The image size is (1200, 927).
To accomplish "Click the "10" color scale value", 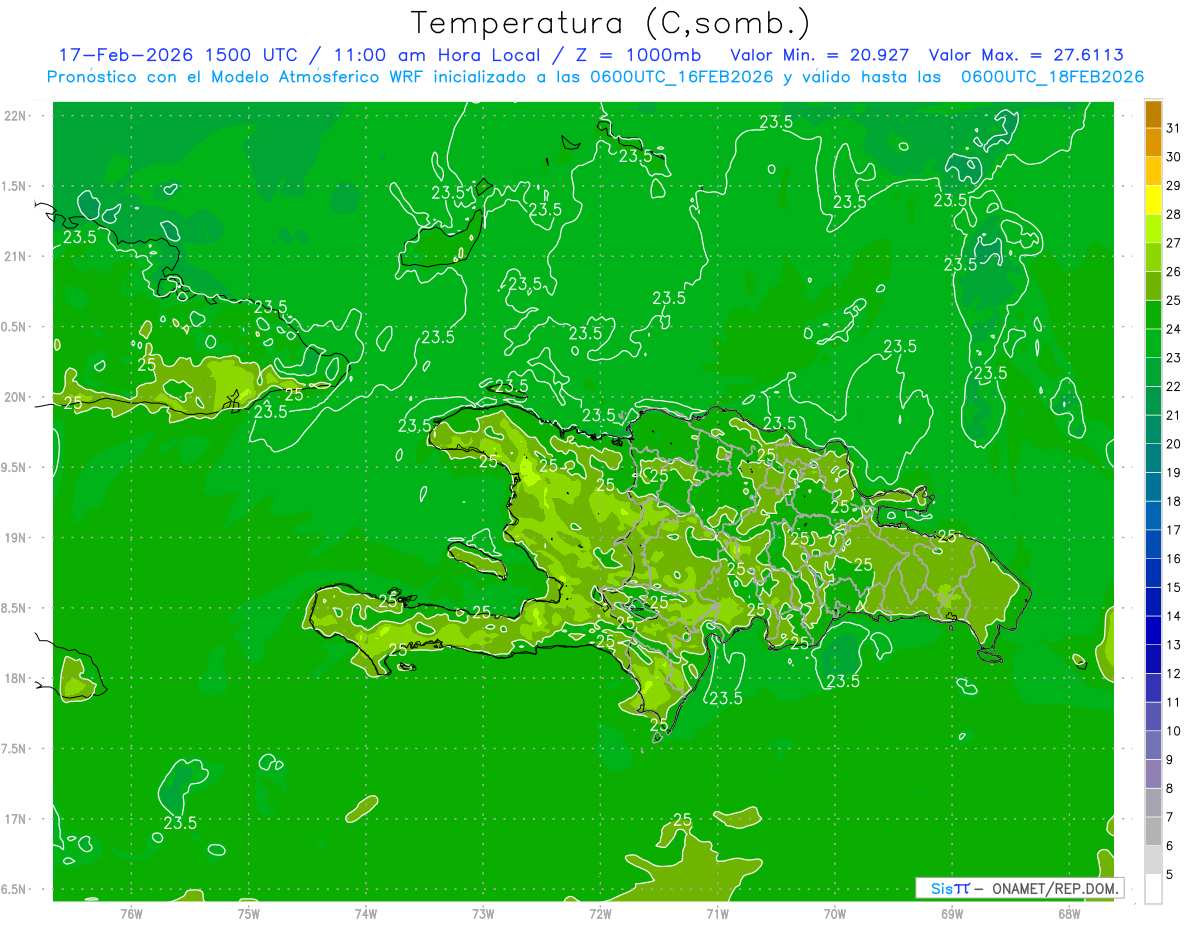I will coord(1174,731).
